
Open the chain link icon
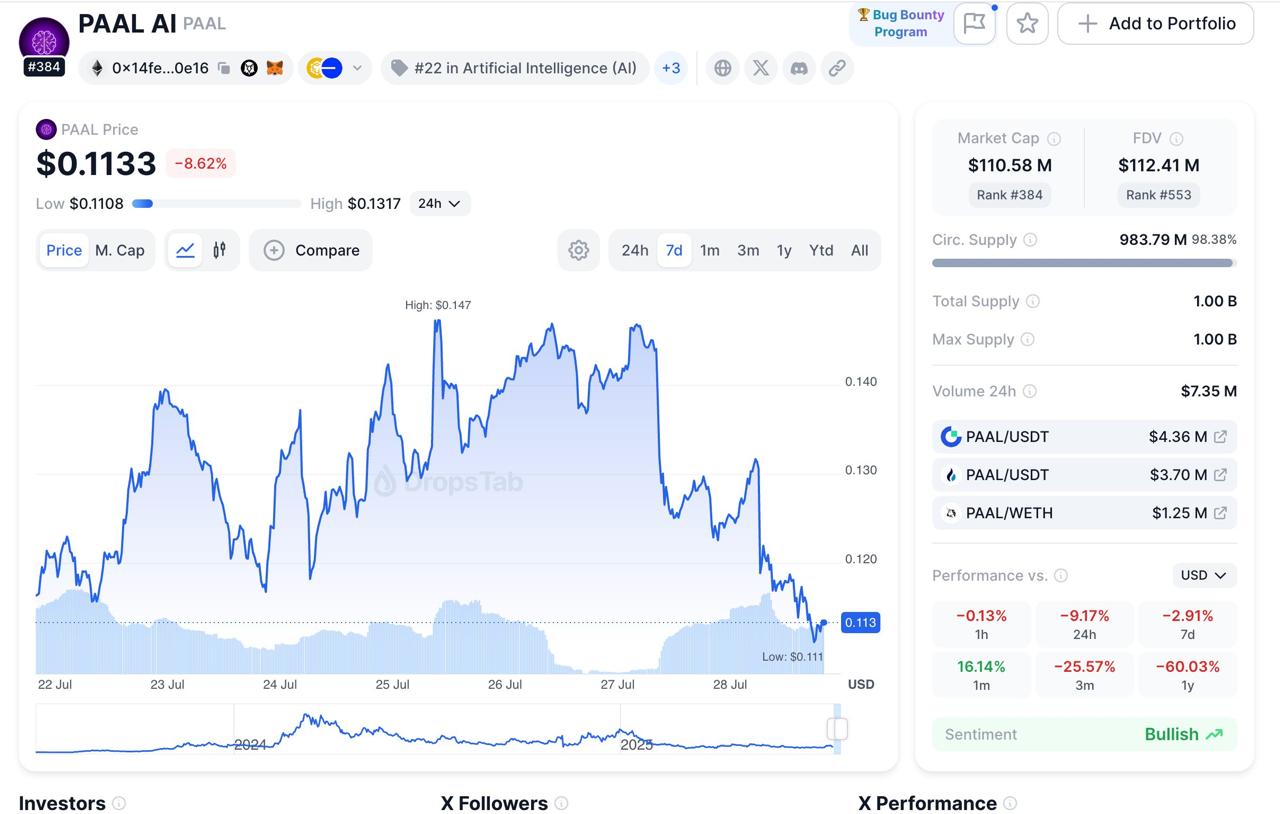837,68
